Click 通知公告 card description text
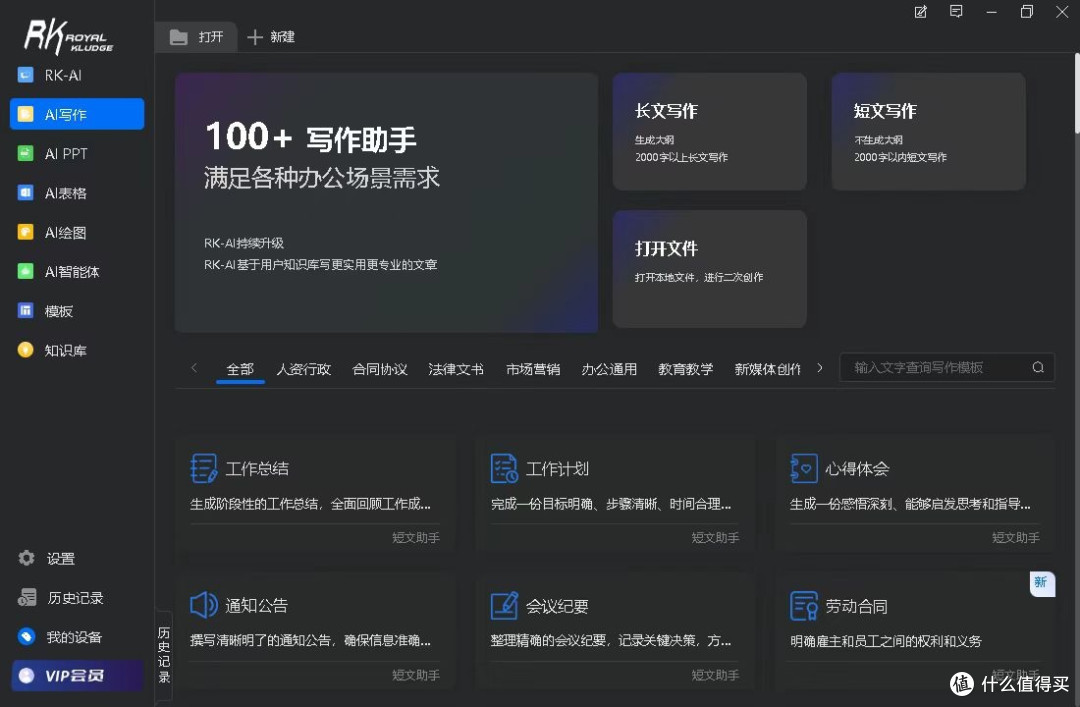The image size is (1080, 707). point(310,641)
